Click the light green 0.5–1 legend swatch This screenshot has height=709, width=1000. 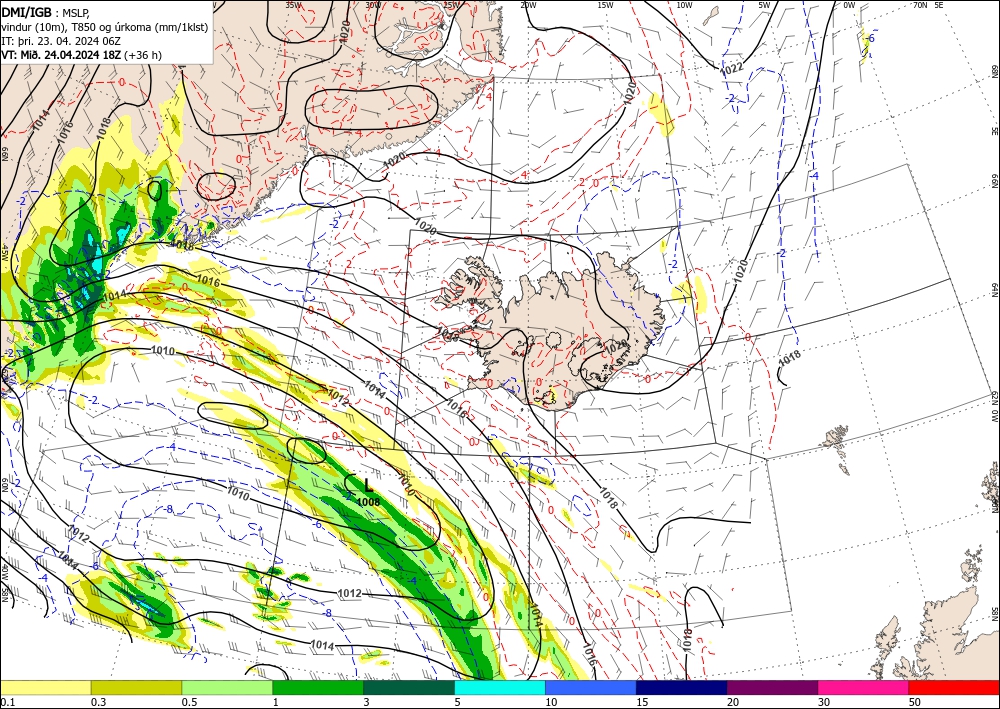point(227,687)
